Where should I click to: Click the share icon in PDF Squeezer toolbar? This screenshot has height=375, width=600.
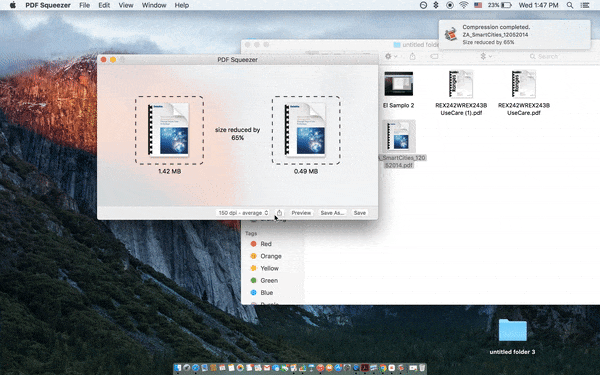(x=279, y=213)
